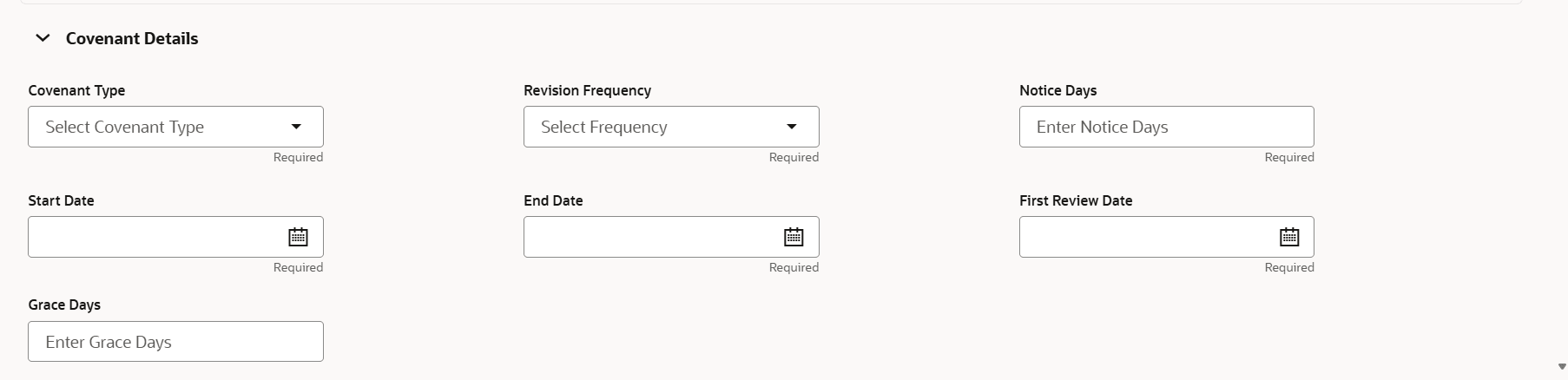Click the Notice Days field label
Screen dimensions: 1568x380
coord(1057,90)
